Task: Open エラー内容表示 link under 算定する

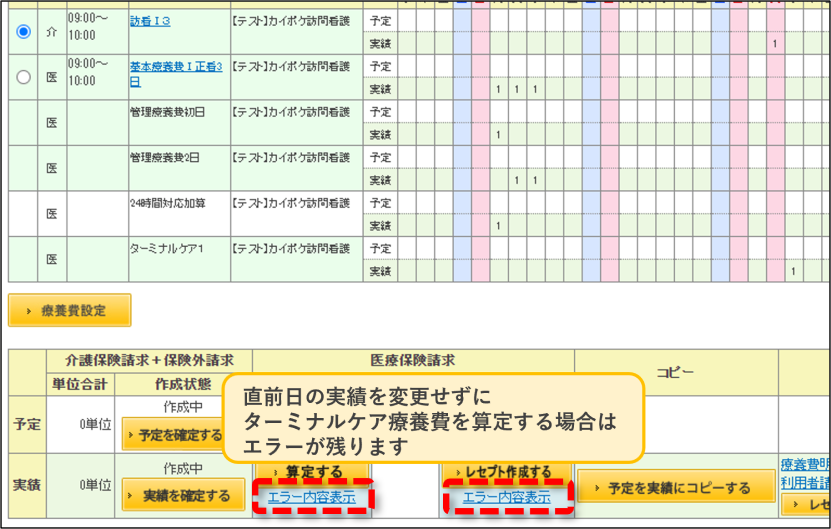Action: (x=312, y=497)
